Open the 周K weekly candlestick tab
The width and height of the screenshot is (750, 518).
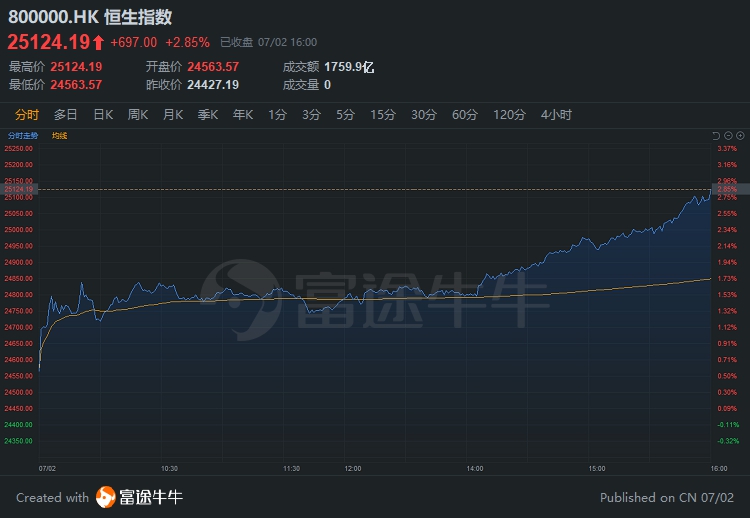[138, 115]
